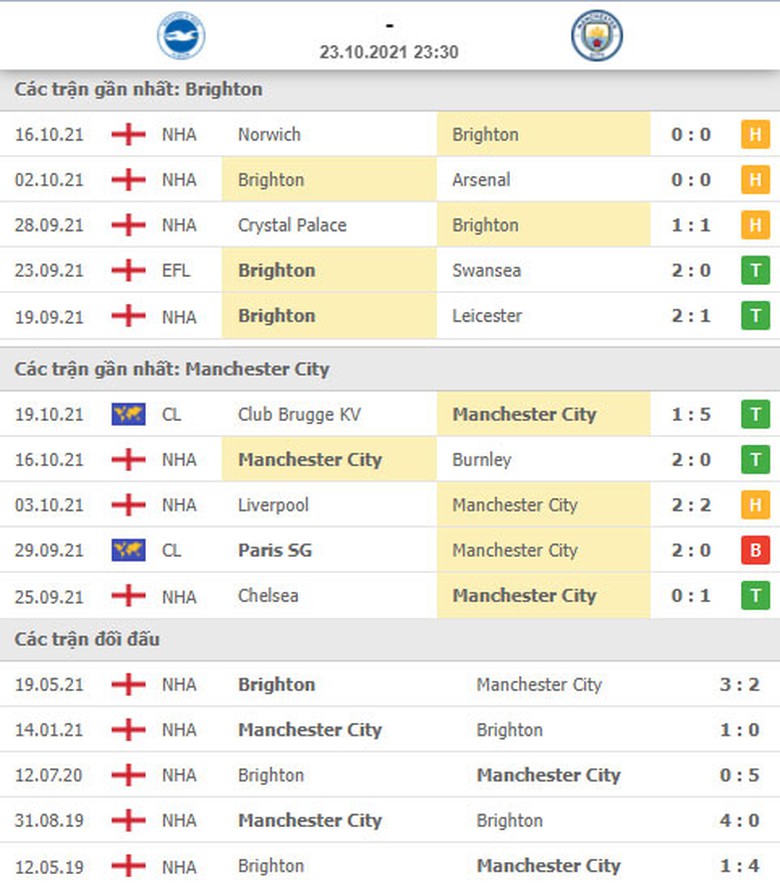Click the England flag beside Norwich match
Image resolution: width=780 pixels, height=885 pixels.
point(128,135)
